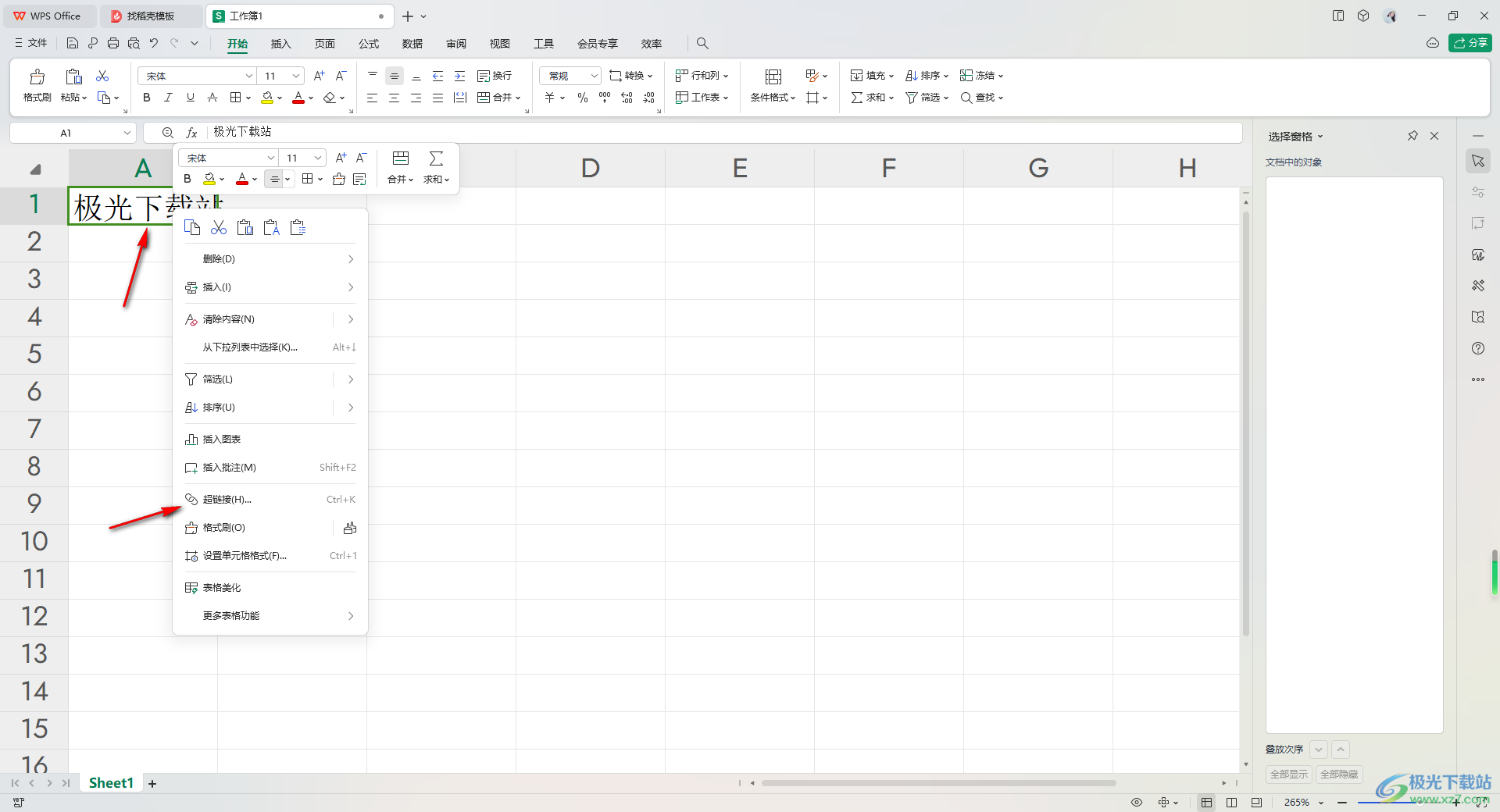Image resolution: width=1500 pixels, height=812 pixels.
Task: Expand Delete (删除) submenu
Action: coord(270,259)
